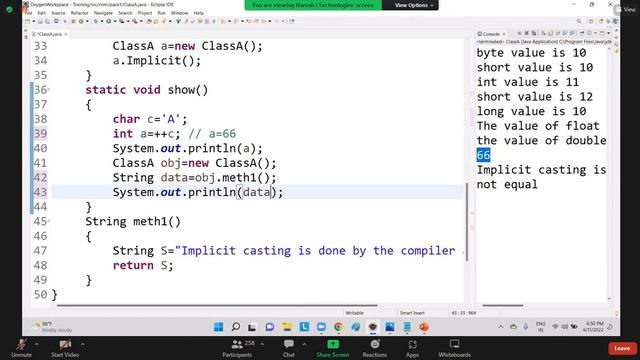Show hidden system tray icons
The width and height of the screenshot is (640, 360).
tap(501, 327)
